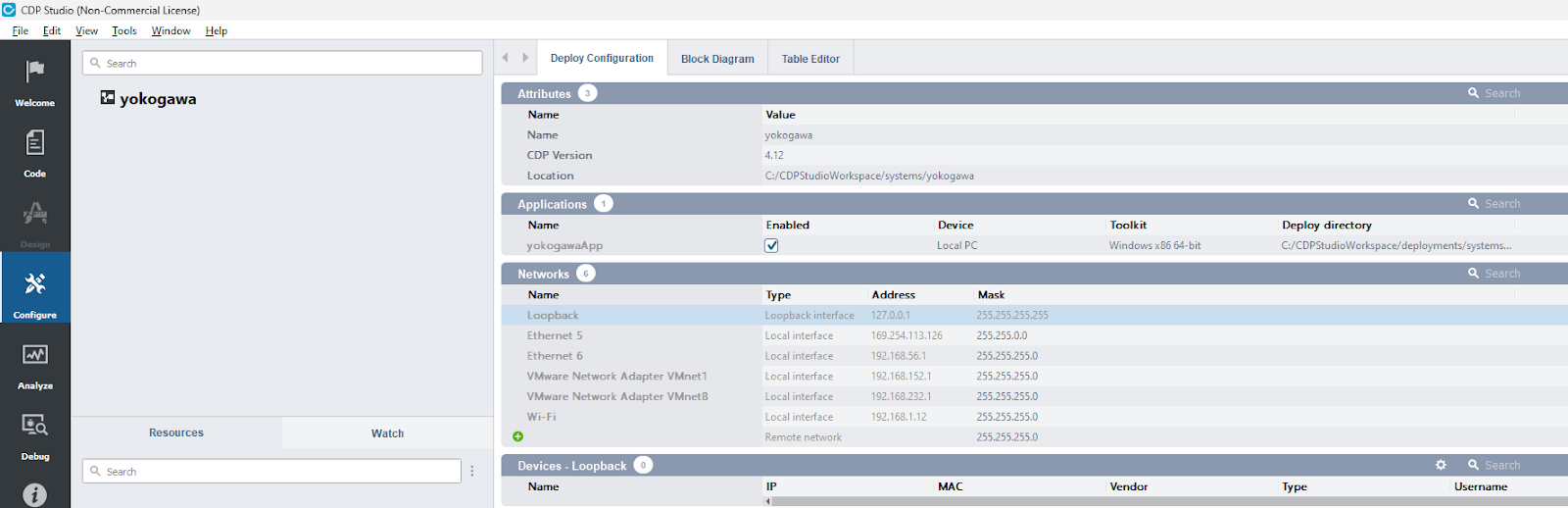Sort Networks by Address column header

pos(894,295)
